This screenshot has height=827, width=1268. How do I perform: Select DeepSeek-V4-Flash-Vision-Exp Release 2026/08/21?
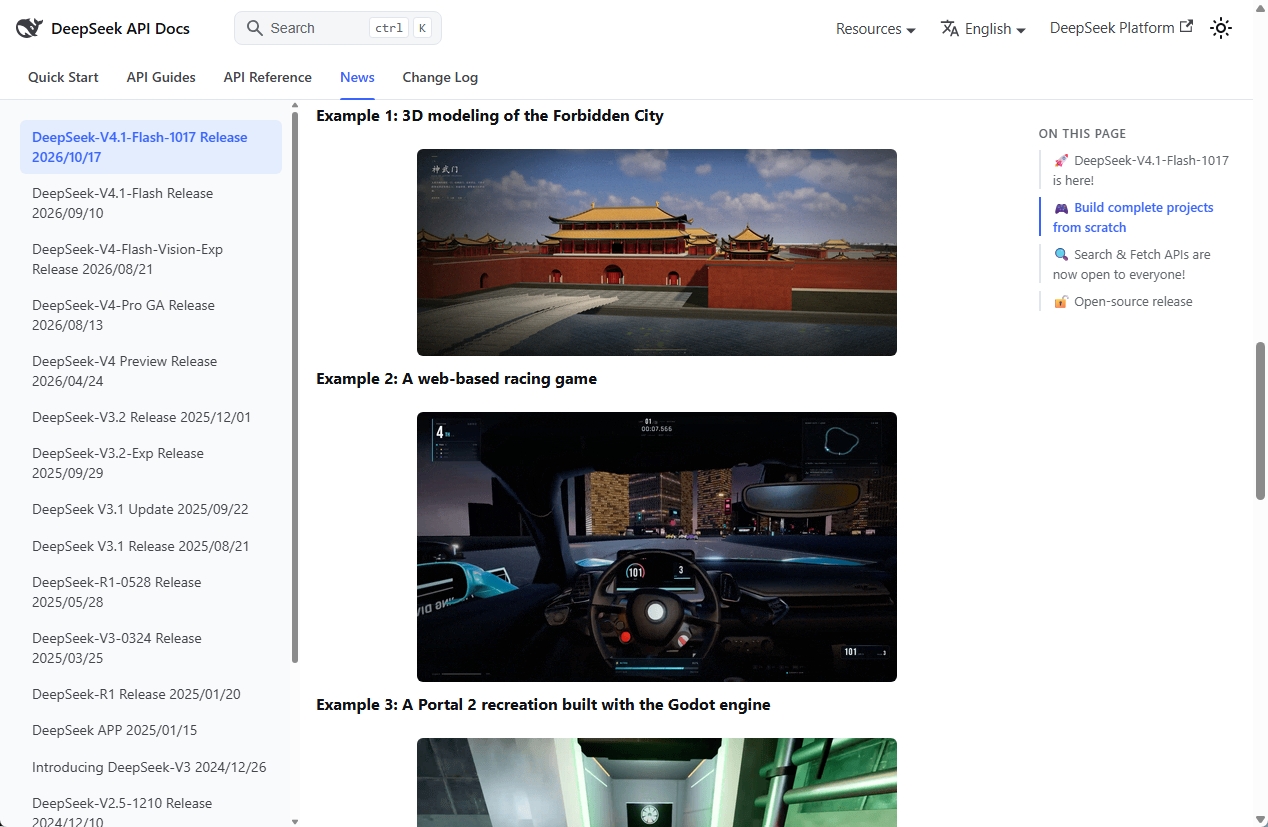(x=151, y=259)
